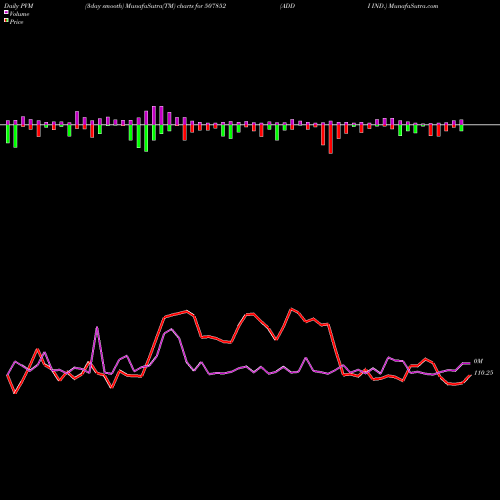Click the Price legend swatch
The image size is (500, 500).
click(6, 21)
